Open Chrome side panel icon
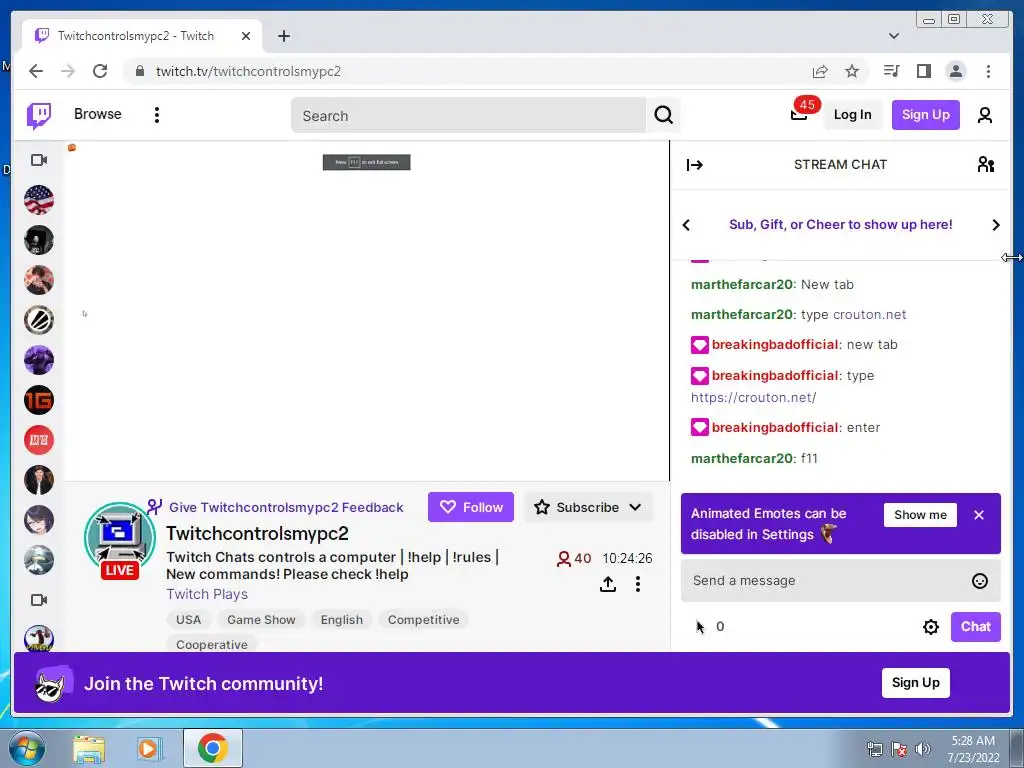Viewport: 1024px width, 768px height. [923, 71]
